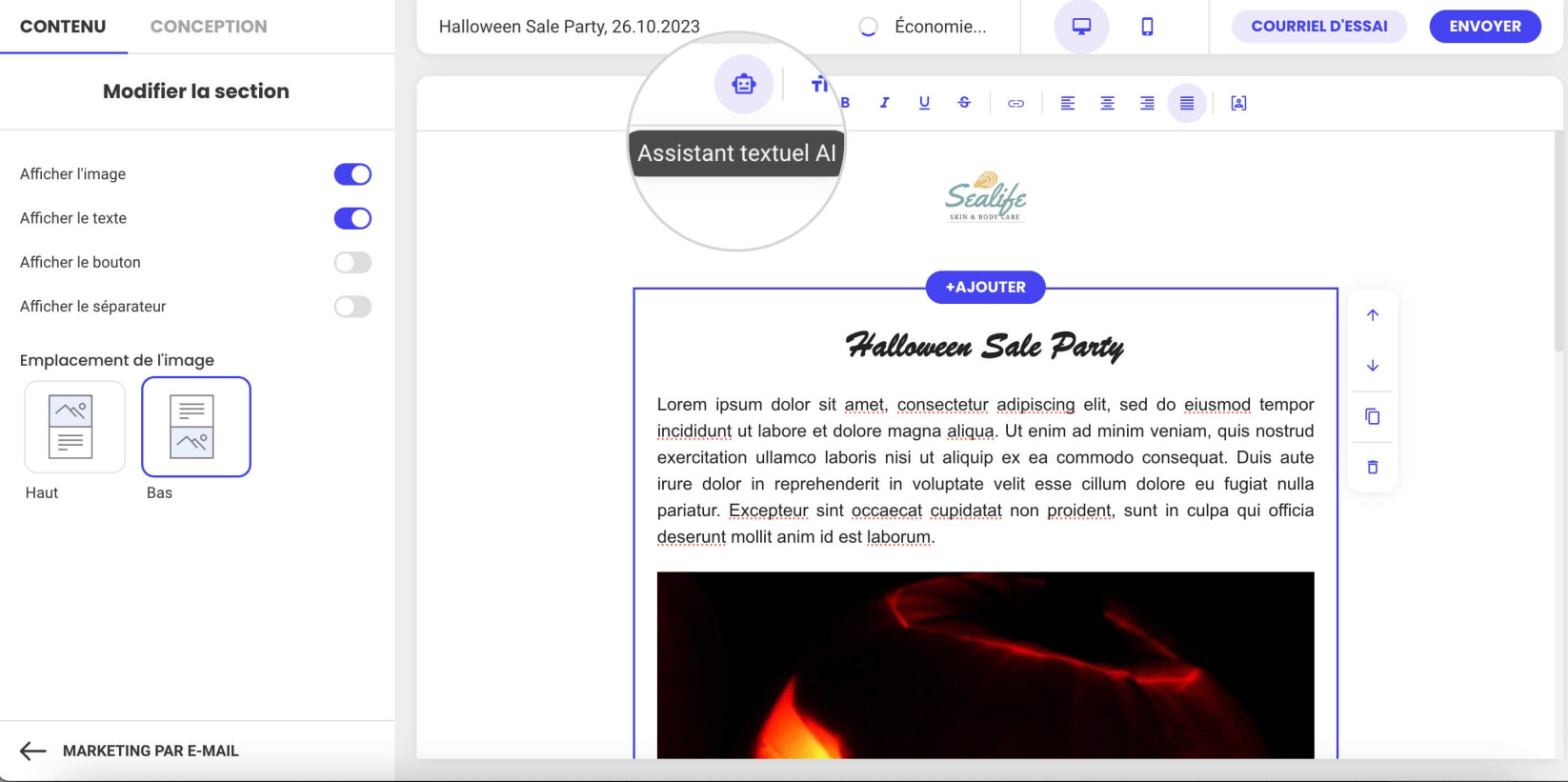Click the +AJOUTER button
1568x782 pixels.
[x=985, y=287]
